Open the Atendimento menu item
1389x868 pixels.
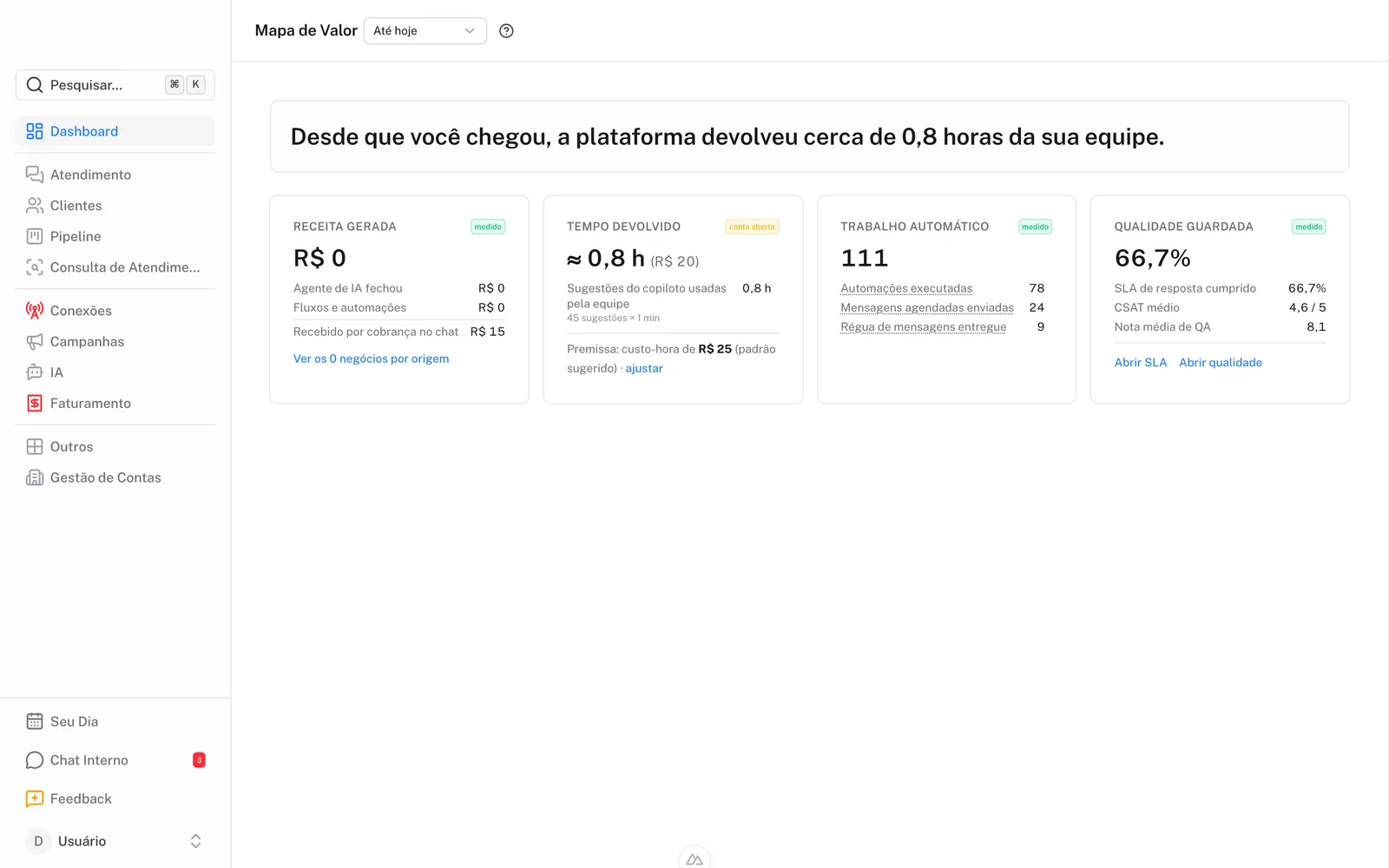pyautogui.click(x=115, y=174)
